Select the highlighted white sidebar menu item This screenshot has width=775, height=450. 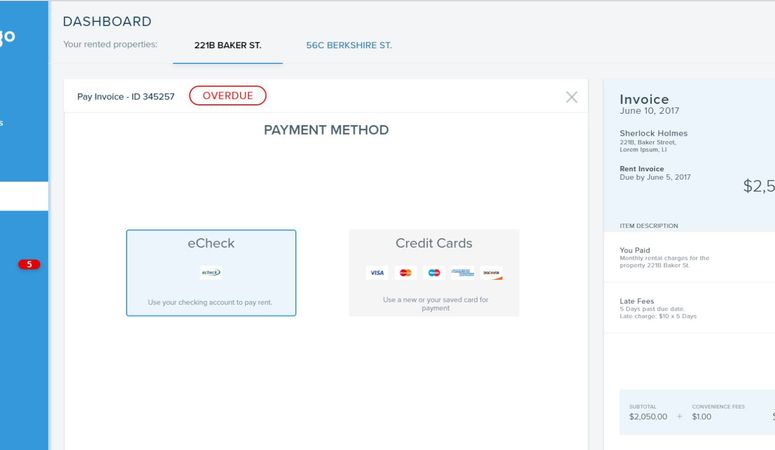point(24,196)
